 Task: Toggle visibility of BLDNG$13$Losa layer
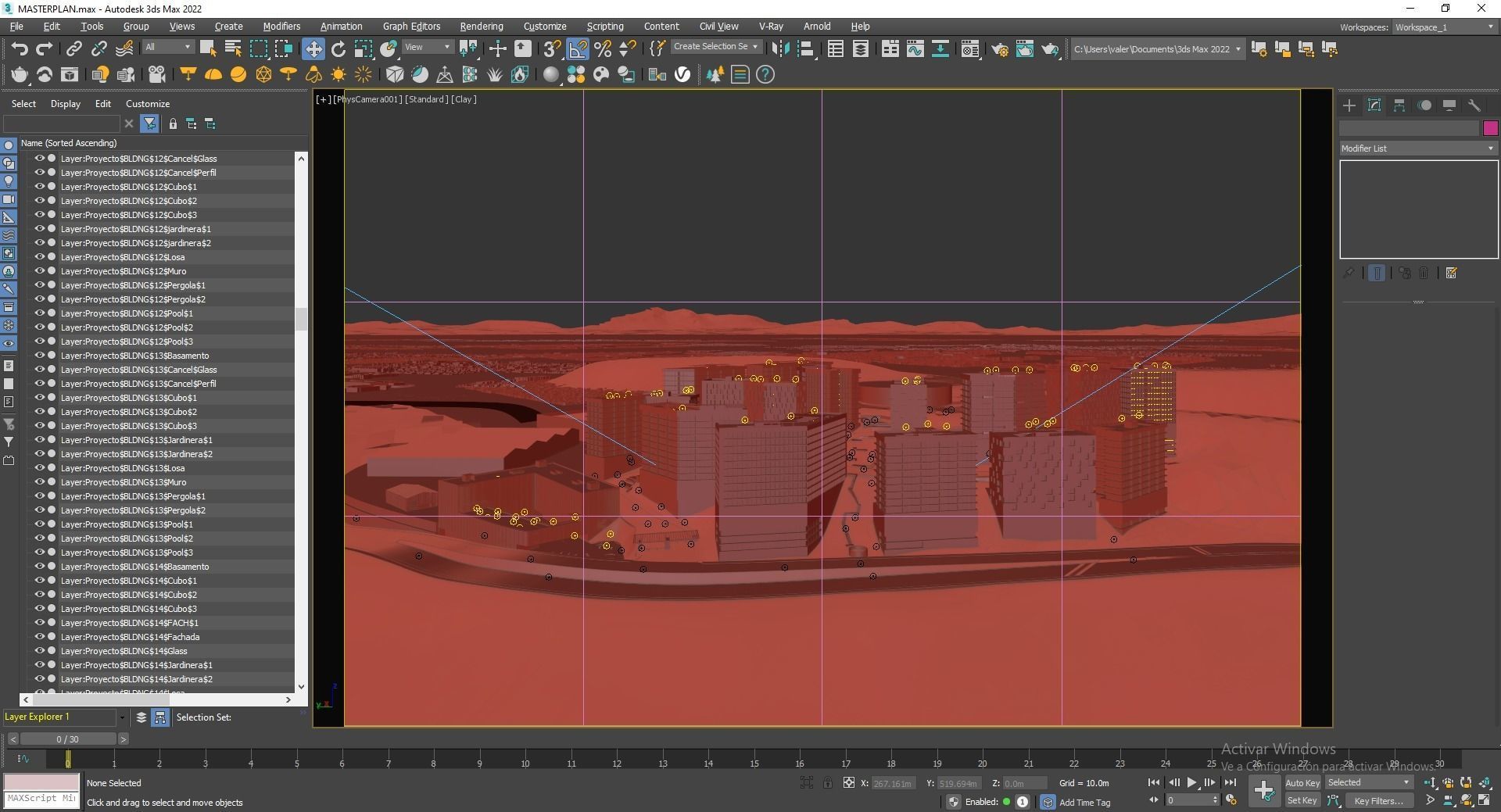coord(39,467)
